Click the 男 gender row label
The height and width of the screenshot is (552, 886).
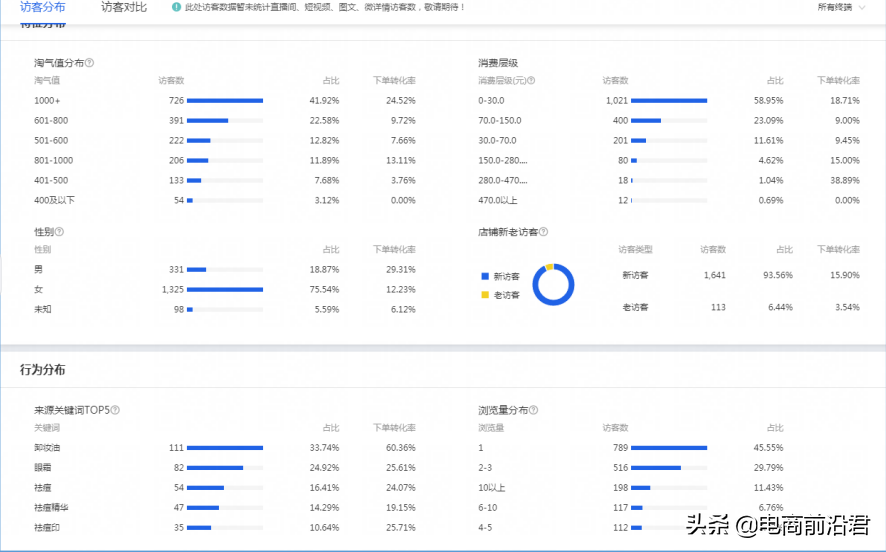pyautogui.click(x=38, y=270)
